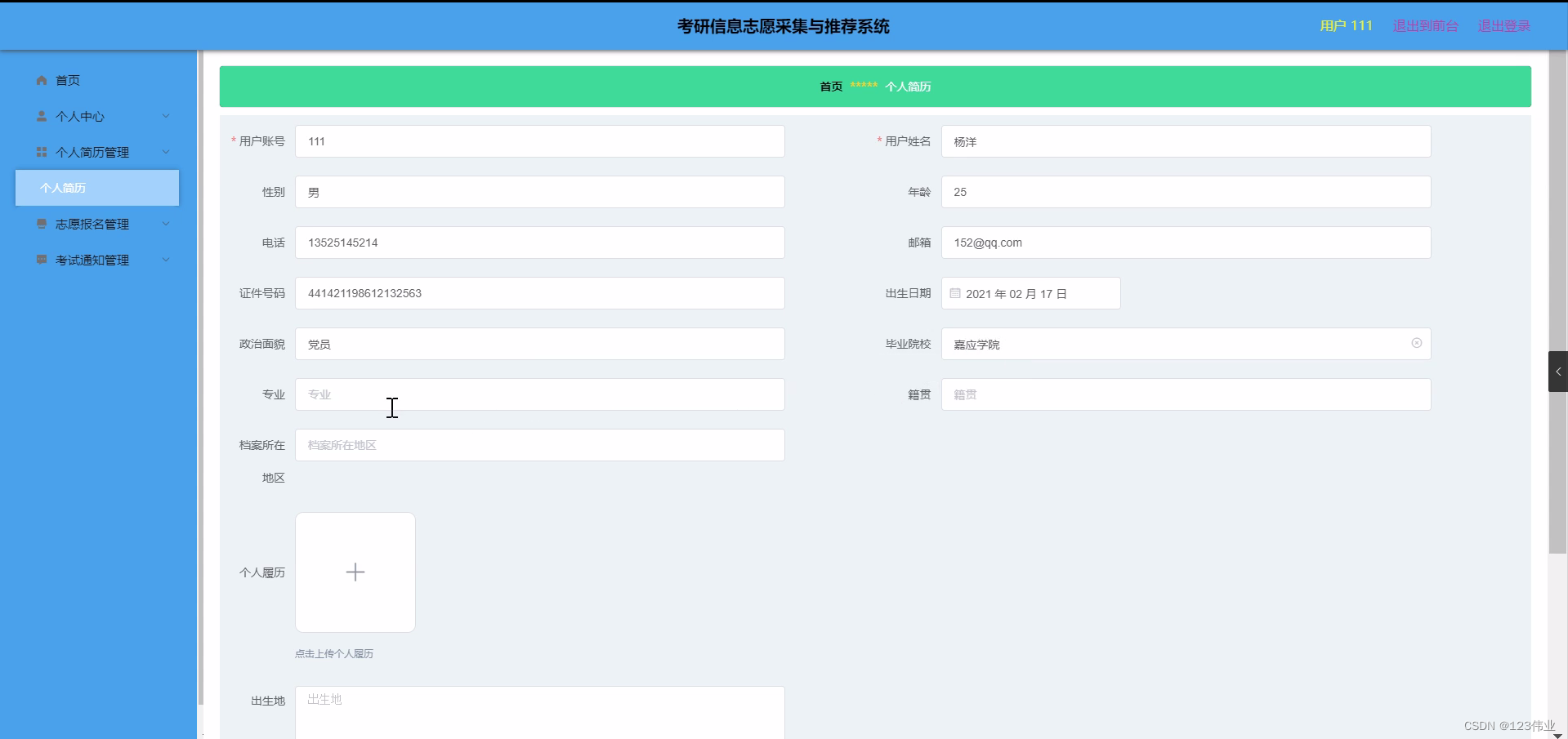Click the 个人中心 person icon

pyautogui.click(x=41, y=116)
